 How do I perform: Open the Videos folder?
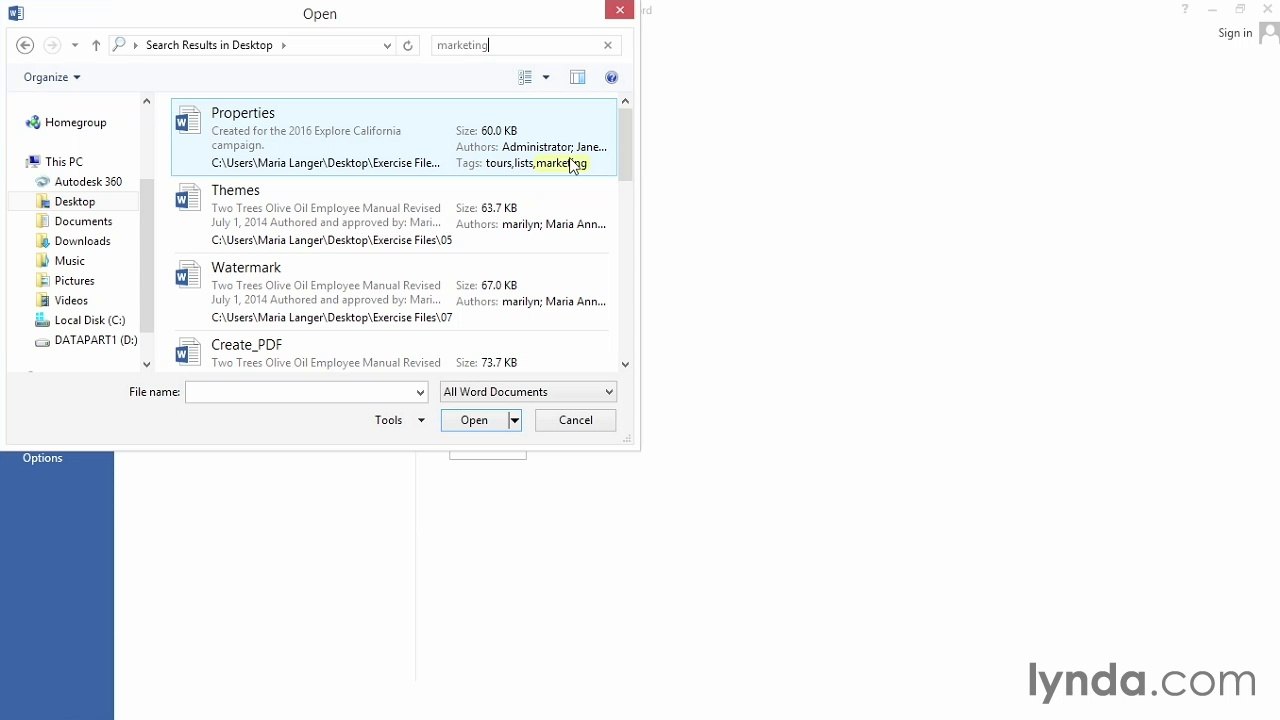(x=71, y=301)
